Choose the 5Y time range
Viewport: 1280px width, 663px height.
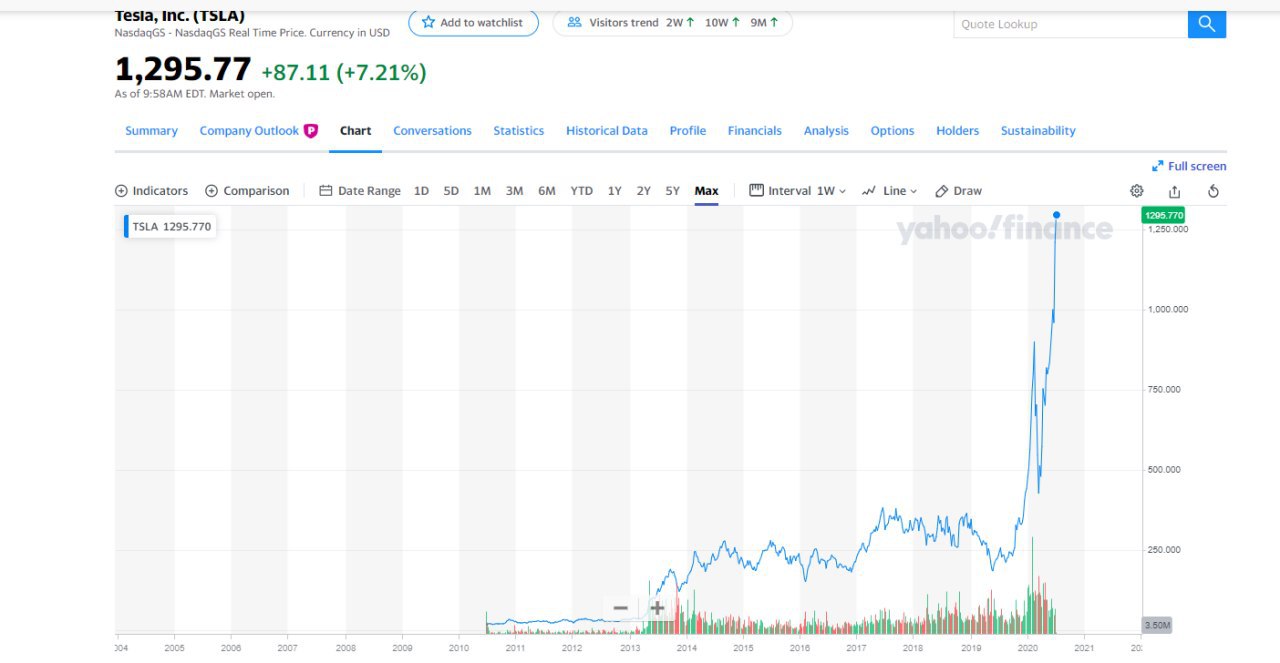pos(673,191)
